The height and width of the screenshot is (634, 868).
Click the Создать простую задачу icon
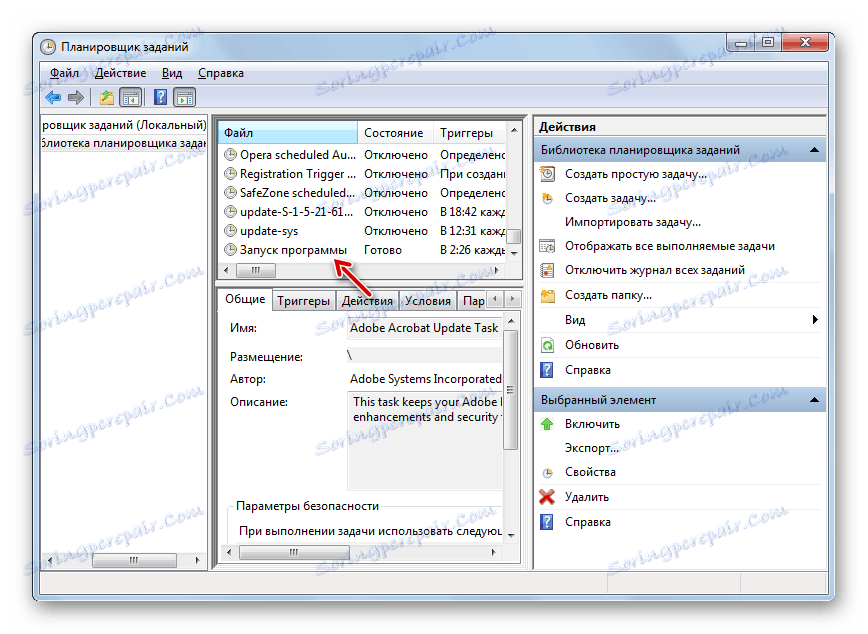pos(547,174)
